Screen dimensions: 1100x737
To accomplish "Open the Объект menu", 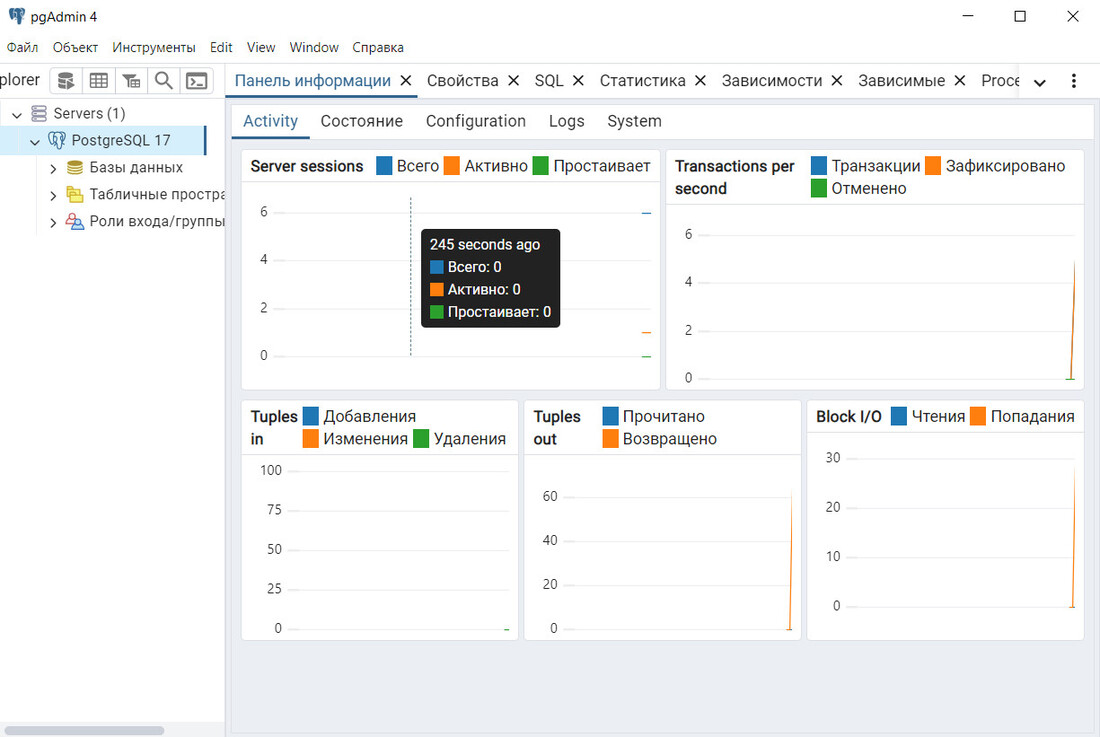I will (75, 47).
